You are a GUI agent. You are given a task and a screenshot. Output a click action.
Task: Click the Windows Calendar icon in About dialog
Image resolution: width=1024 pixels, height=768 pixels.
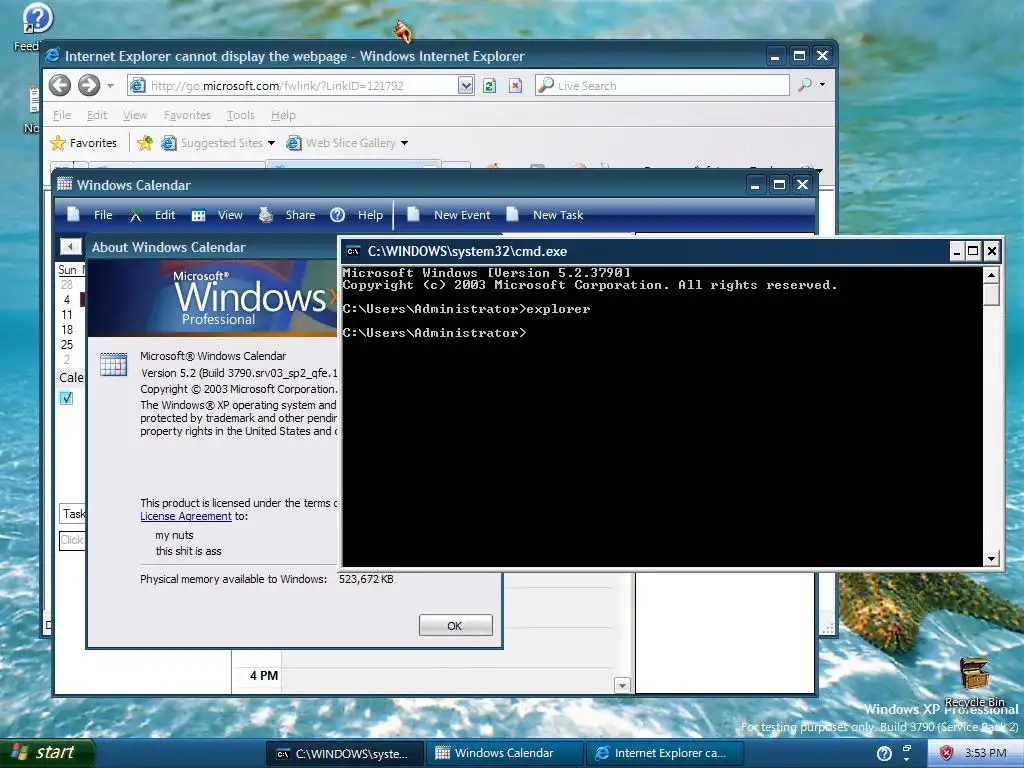point(114,364)
